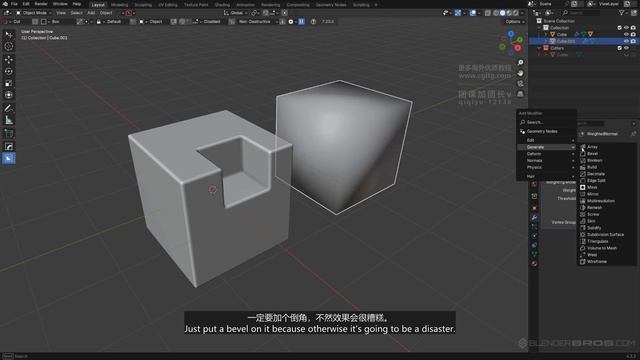The image size is (640, 360).
Task: Open the Modifiers wrench tab in Properties
Action: point(534,217)
